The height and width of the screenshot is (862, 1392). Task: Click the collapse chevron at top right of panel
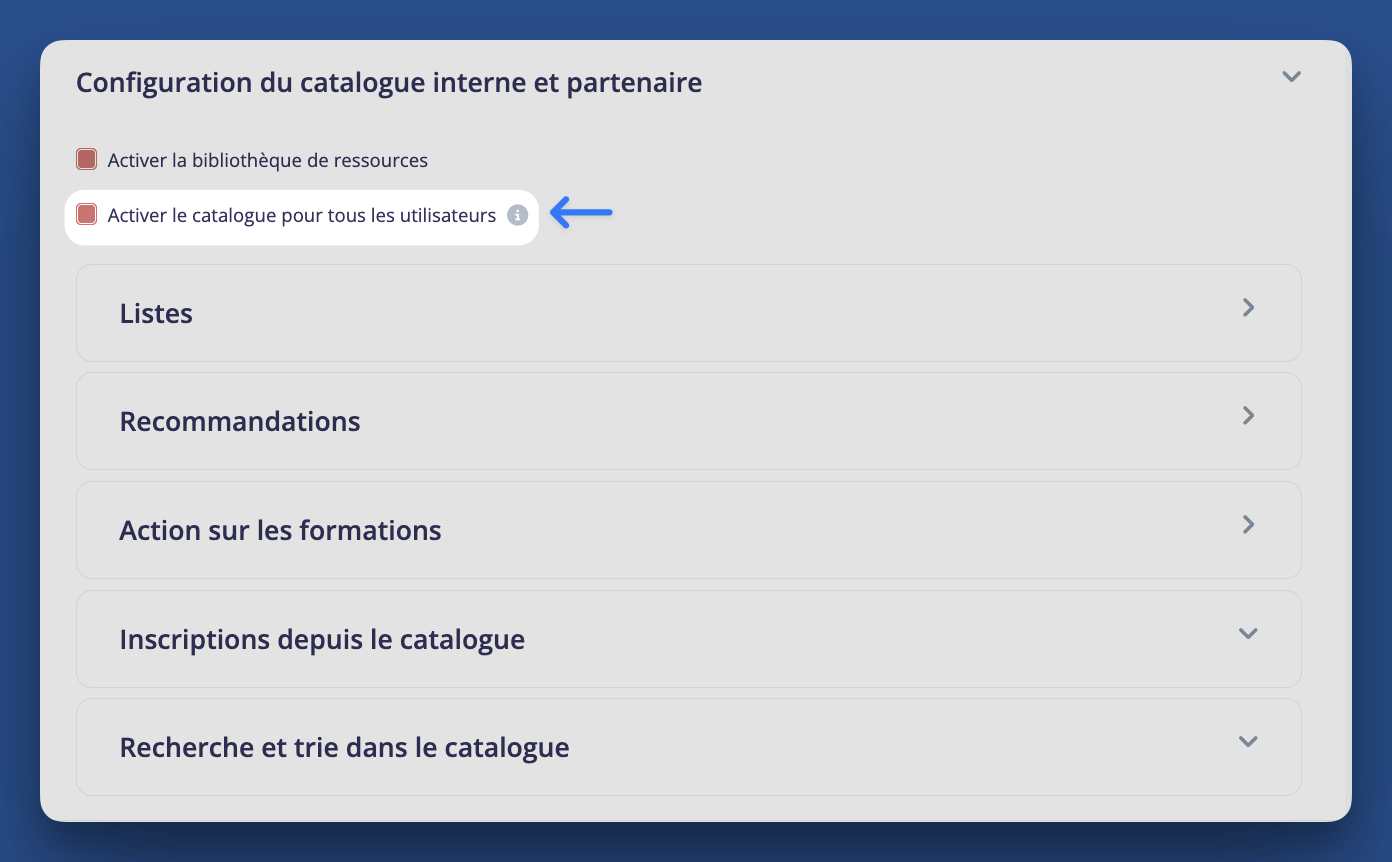coord(1291,76)
